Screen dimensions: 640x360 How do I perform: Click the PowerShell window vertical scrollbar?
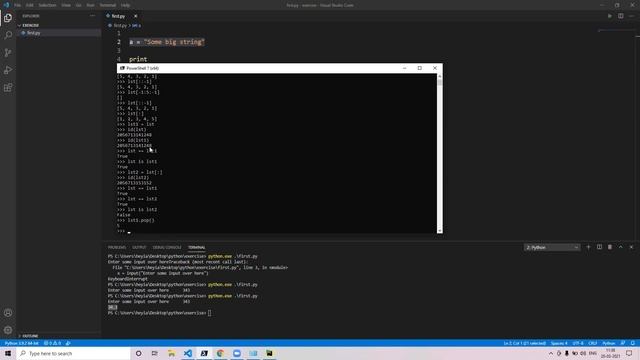440,153
